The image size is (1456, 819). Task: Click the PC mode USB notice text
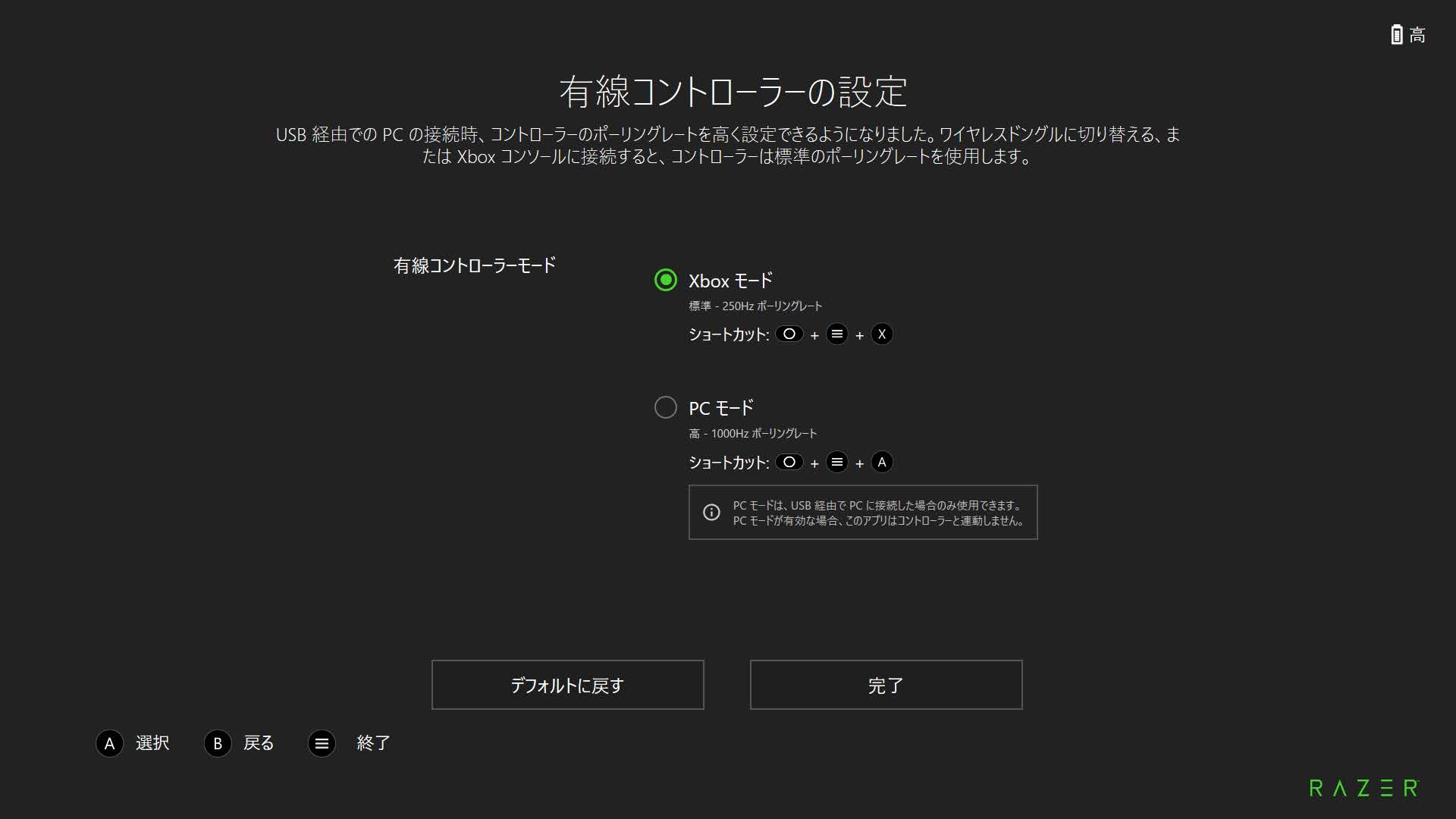(880, 513)
